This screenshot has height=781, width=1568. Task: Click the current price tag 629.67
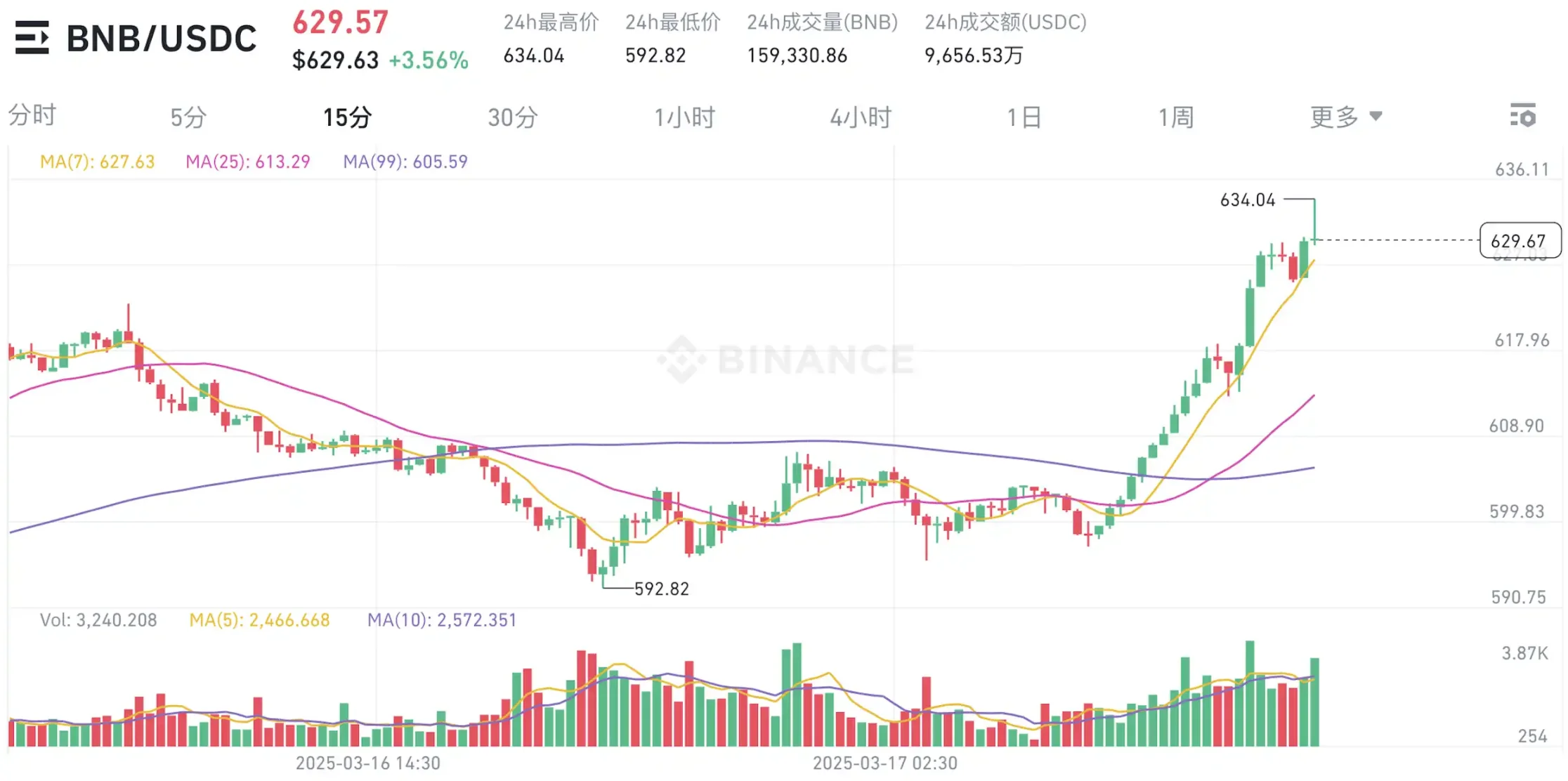click(x=1520, y=241)
